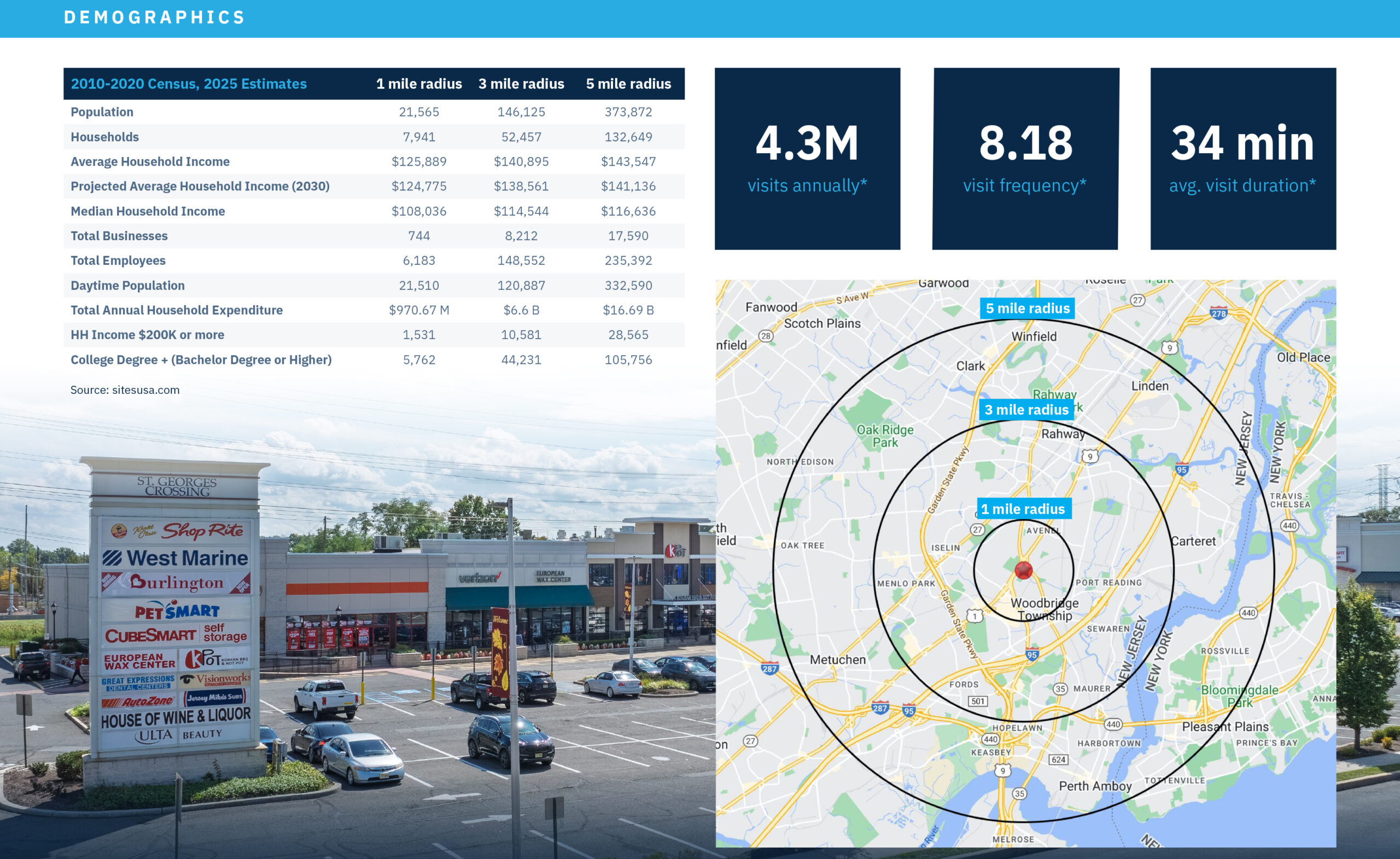Click the red location pin on map
Viewport: 1400px width, 859px height.
pos(1023,570)
